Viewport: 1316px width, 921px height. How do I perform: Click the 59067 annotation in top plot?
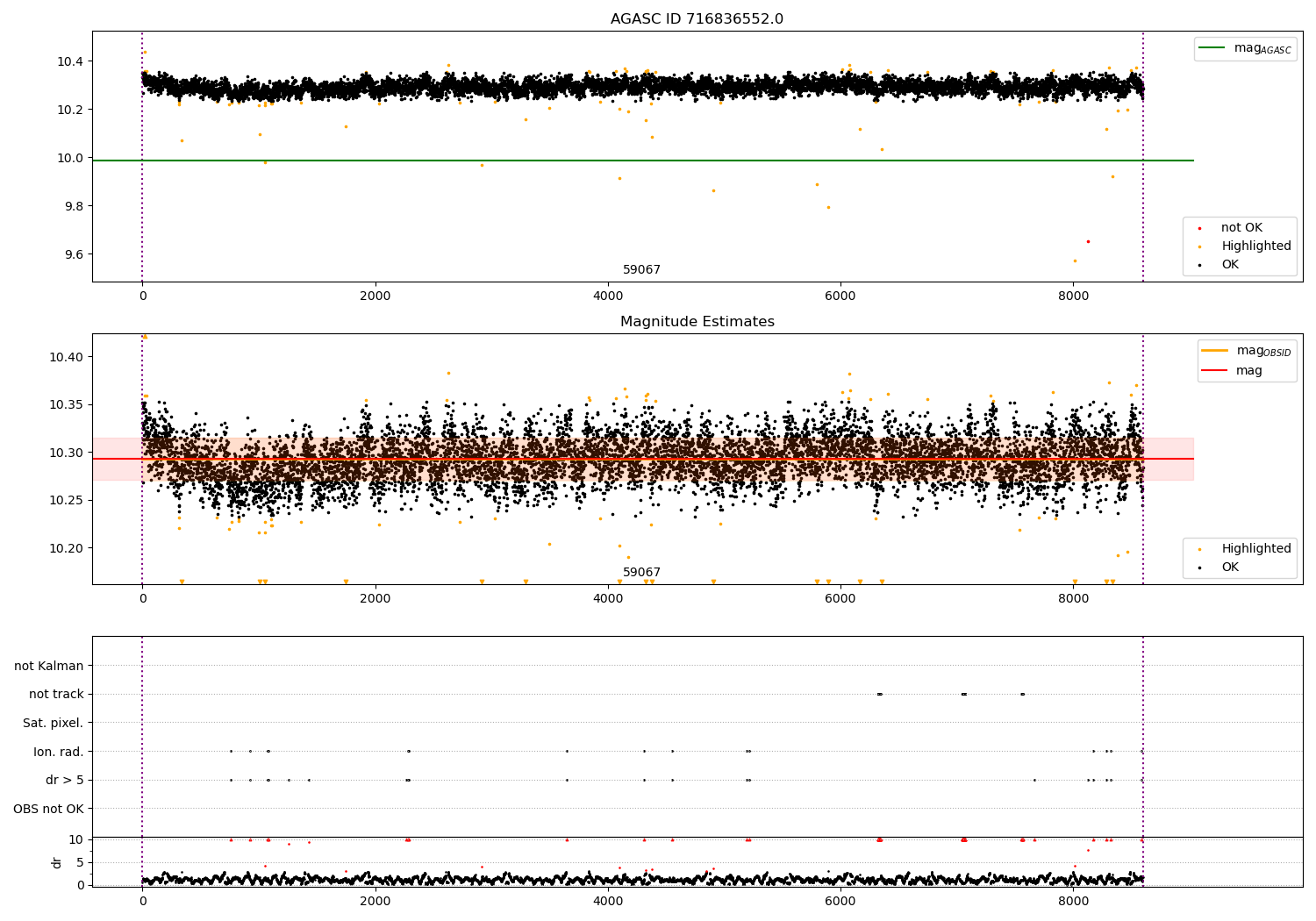[641, 270]
